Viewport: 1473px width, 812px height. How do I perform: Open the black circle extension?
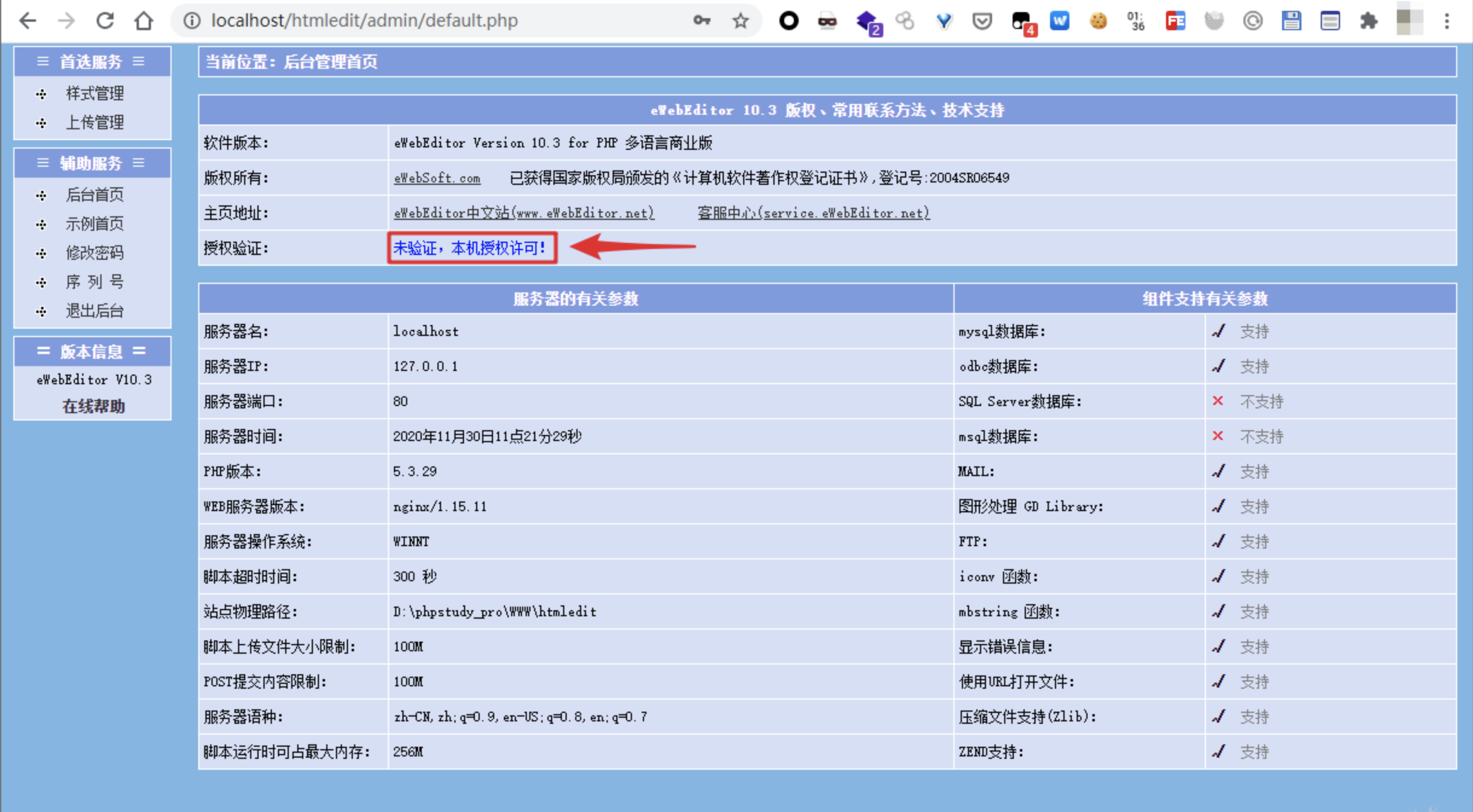[788, 21]
